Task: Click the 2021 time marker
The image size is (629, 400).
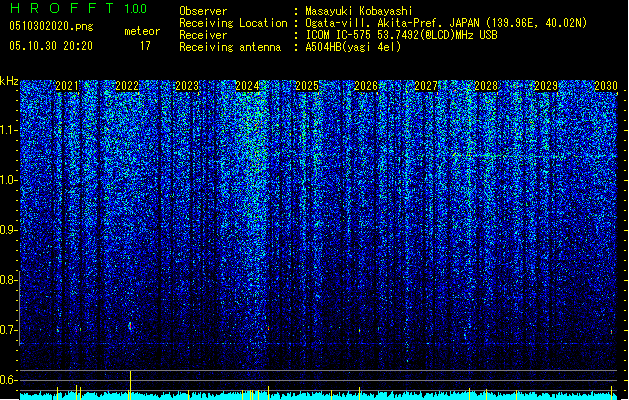Action: [x=67, y=86]
